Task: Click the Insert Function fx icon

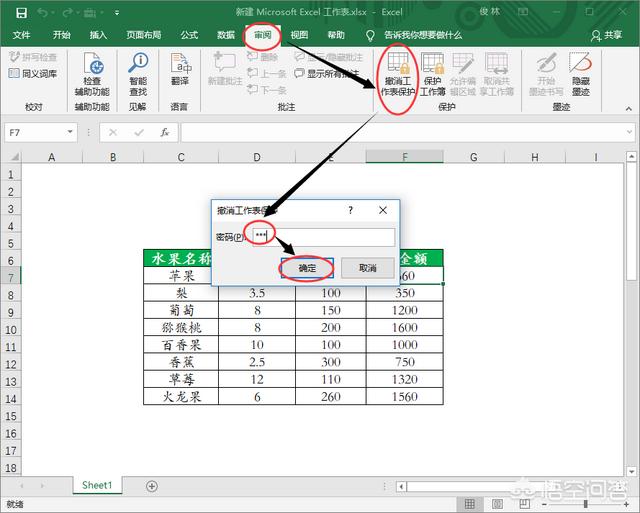Action: click(164, 132)
